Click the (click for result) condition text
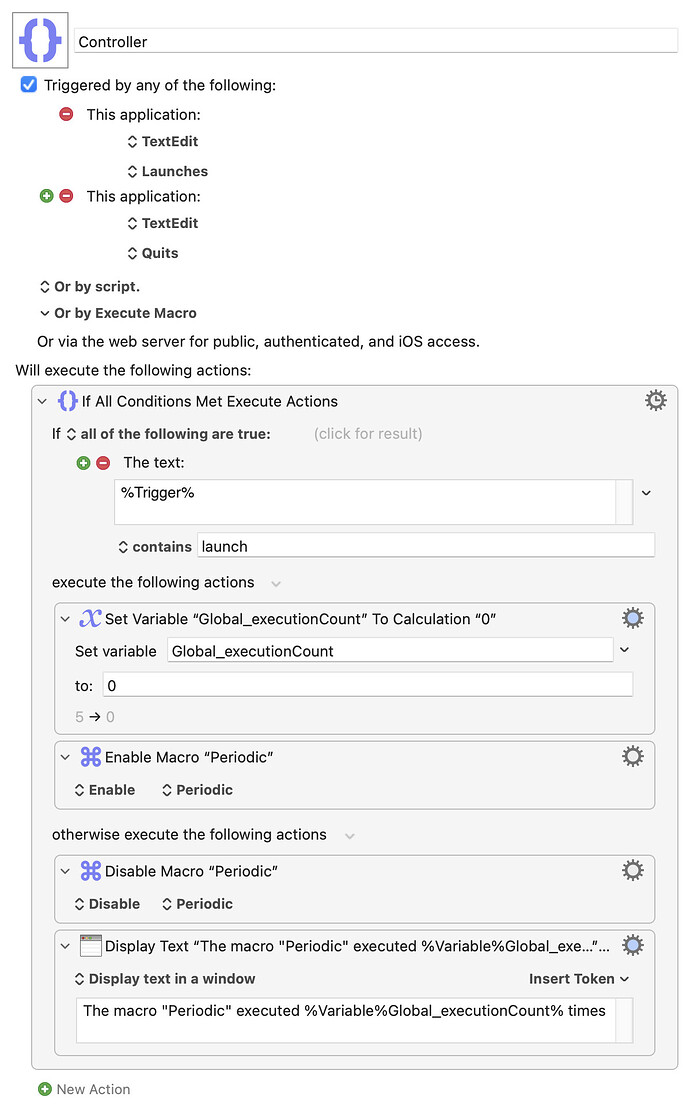 [x=367, y=433]
